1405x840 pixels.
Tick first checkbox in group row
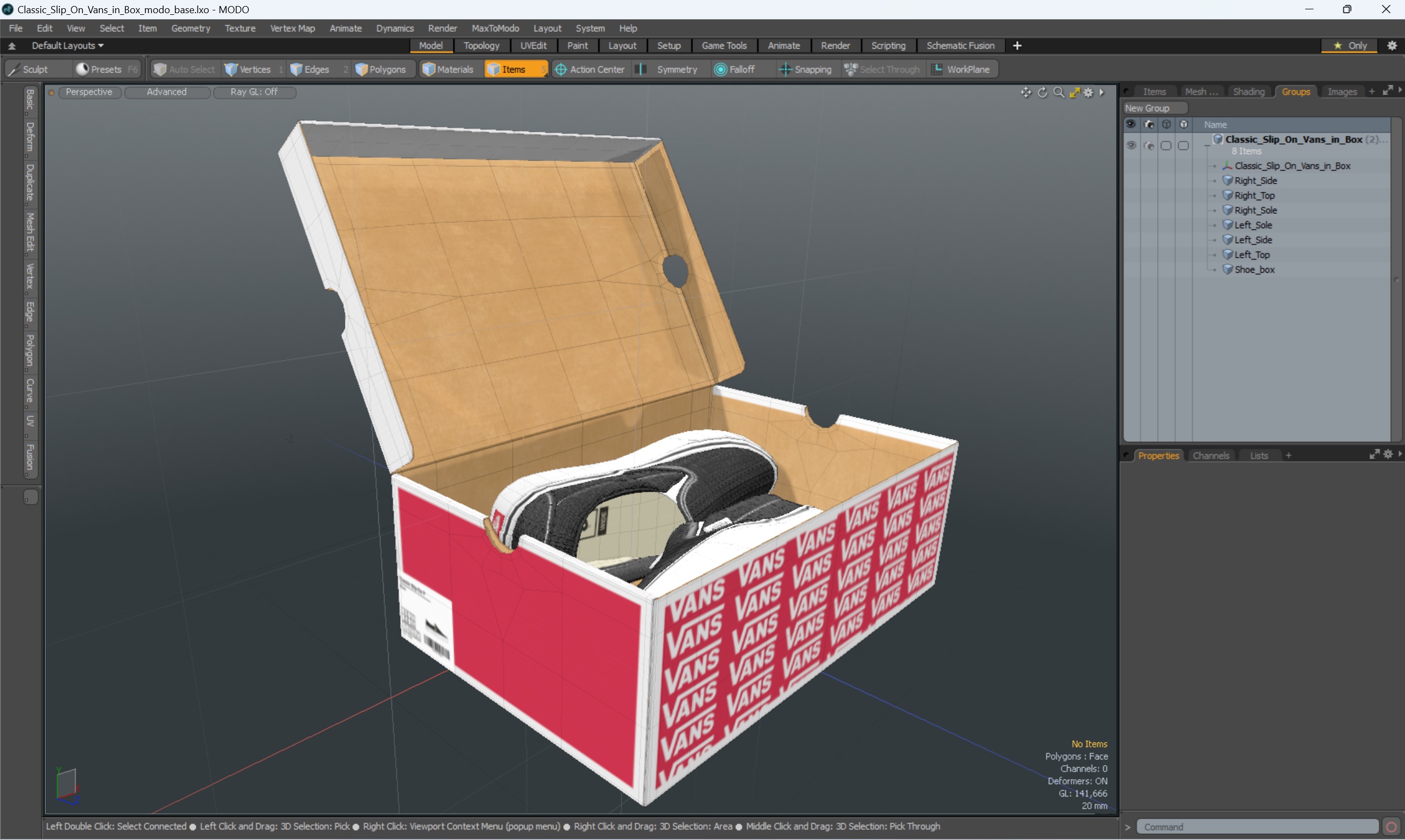pyautogui.click(x=1166, y=145)
